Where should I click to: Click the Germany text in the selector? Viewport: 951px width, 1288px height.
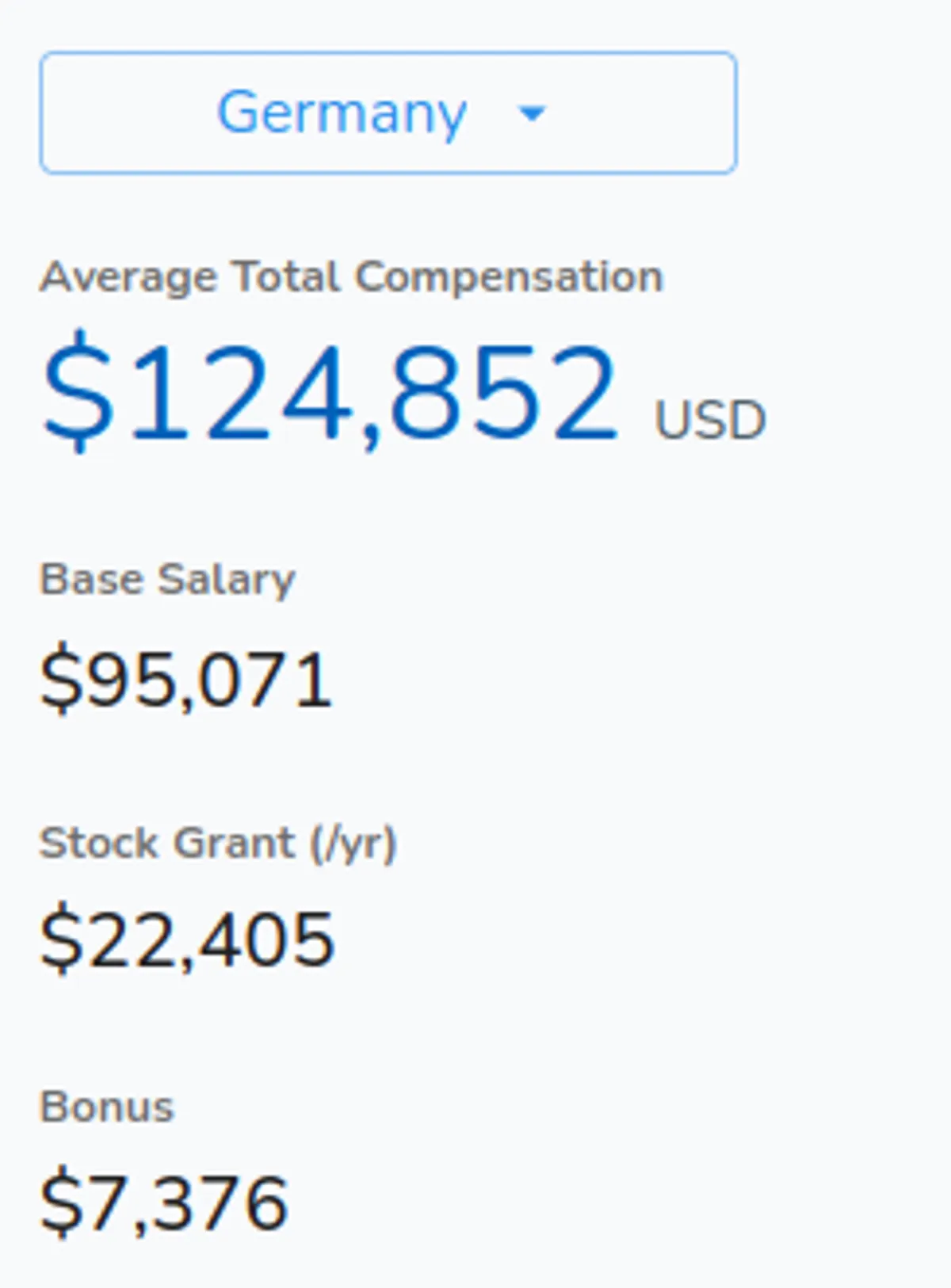[342, 114]
